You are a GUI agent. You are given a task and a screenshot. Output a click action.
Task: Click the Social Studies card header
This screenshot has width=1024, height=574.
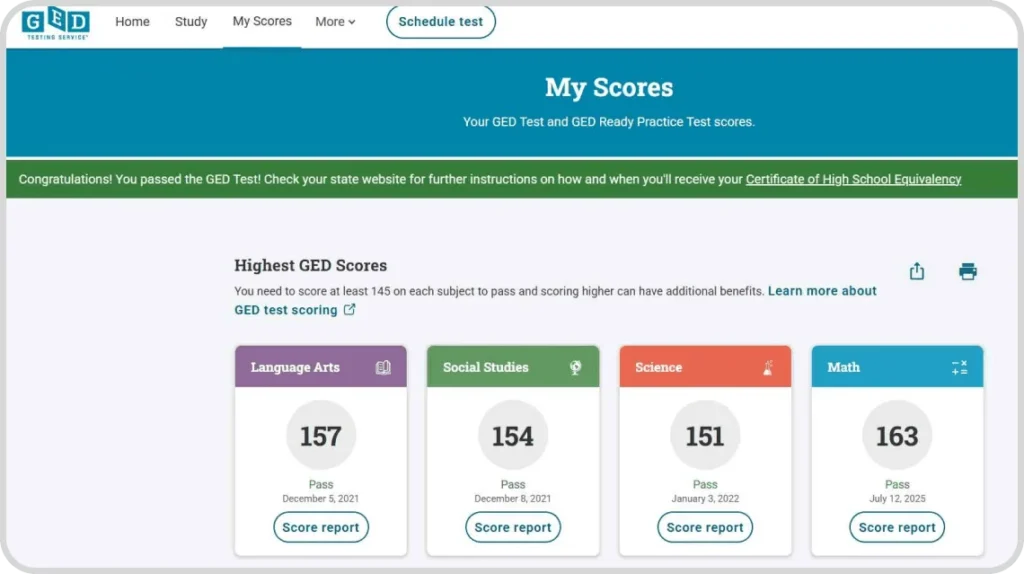pyautogui.click(x=513, y=367)
